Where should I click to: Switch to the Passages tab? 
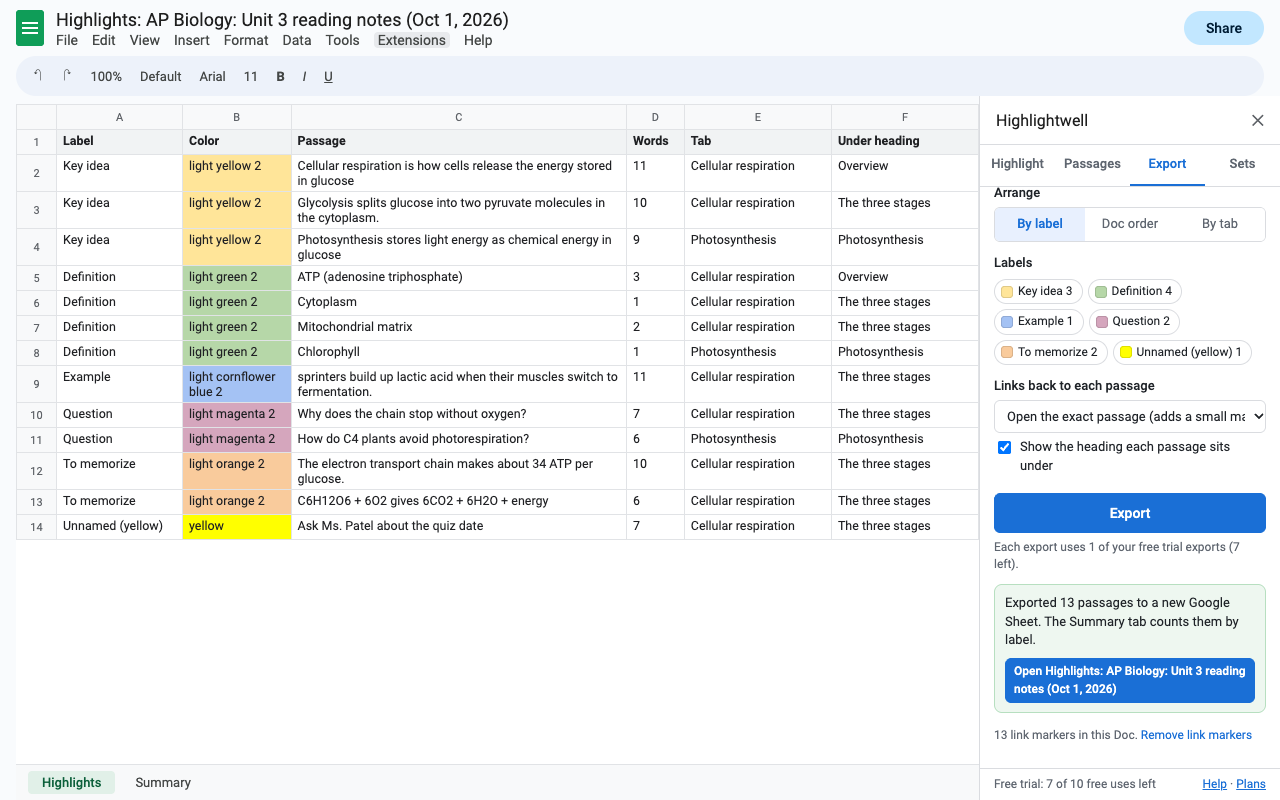tap(1092, 164)
